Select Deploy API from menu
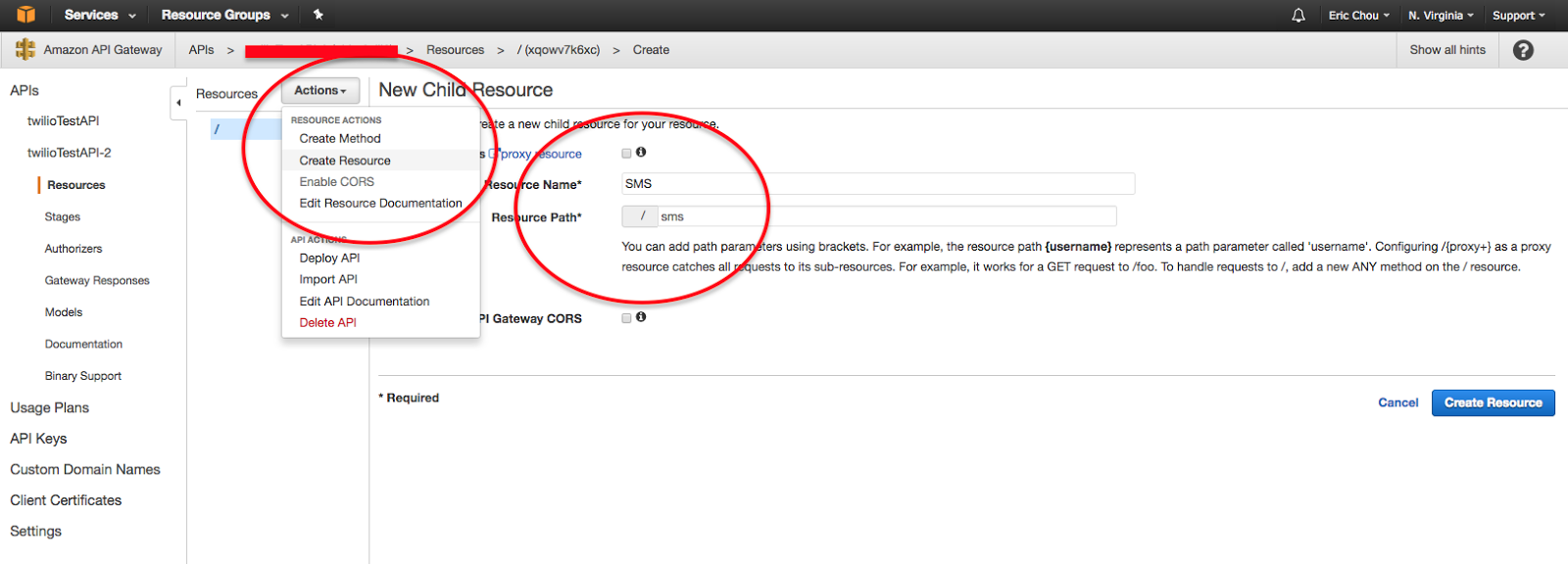 pyautogui.click(x=329, y=258)
